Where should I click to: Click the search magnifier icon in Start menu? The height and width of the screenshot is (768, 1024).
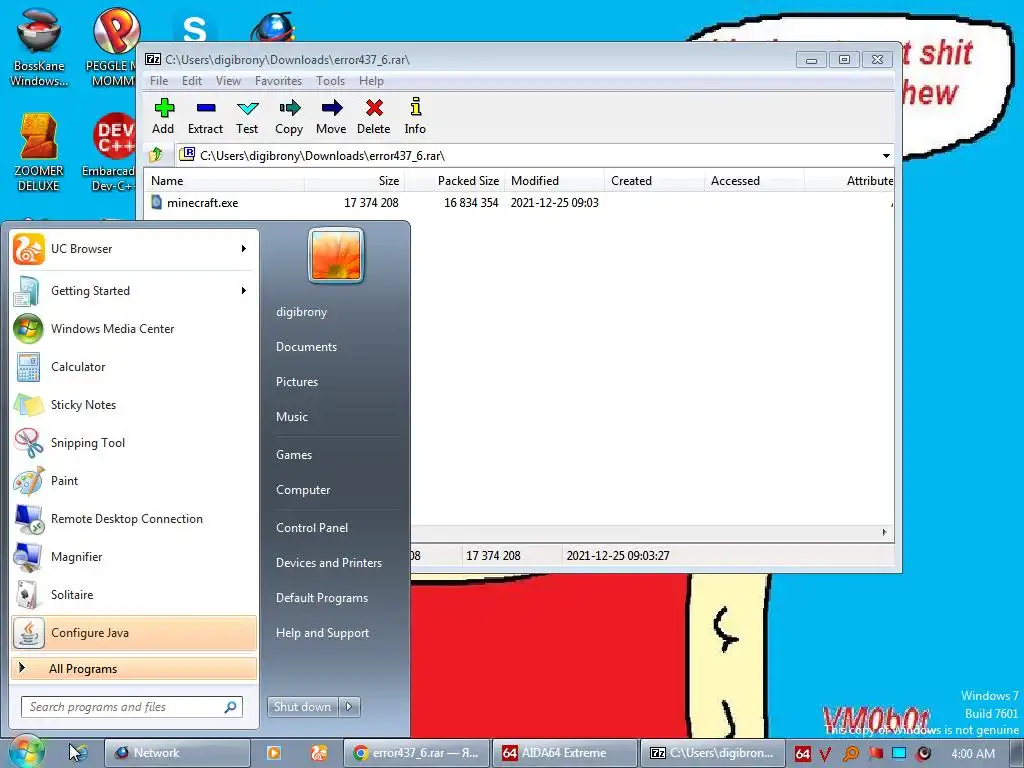(231, 707)
